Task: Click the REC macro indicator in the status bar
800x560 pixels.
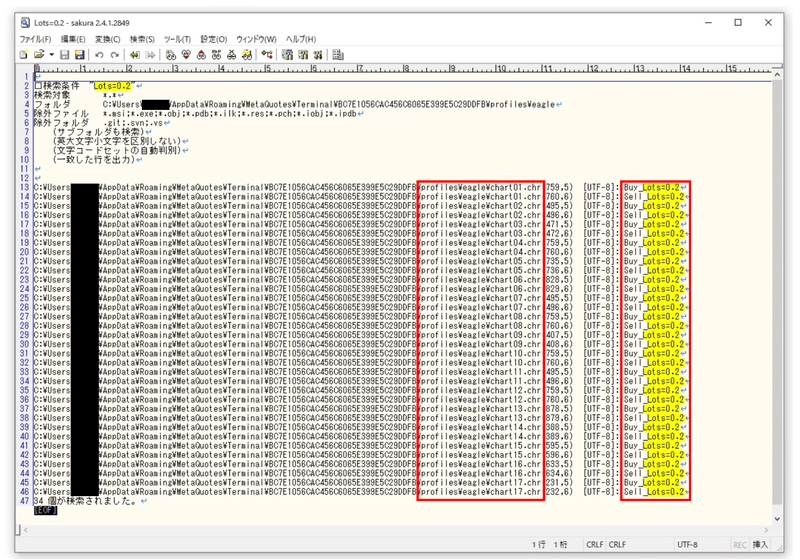Action: point(740,545)
